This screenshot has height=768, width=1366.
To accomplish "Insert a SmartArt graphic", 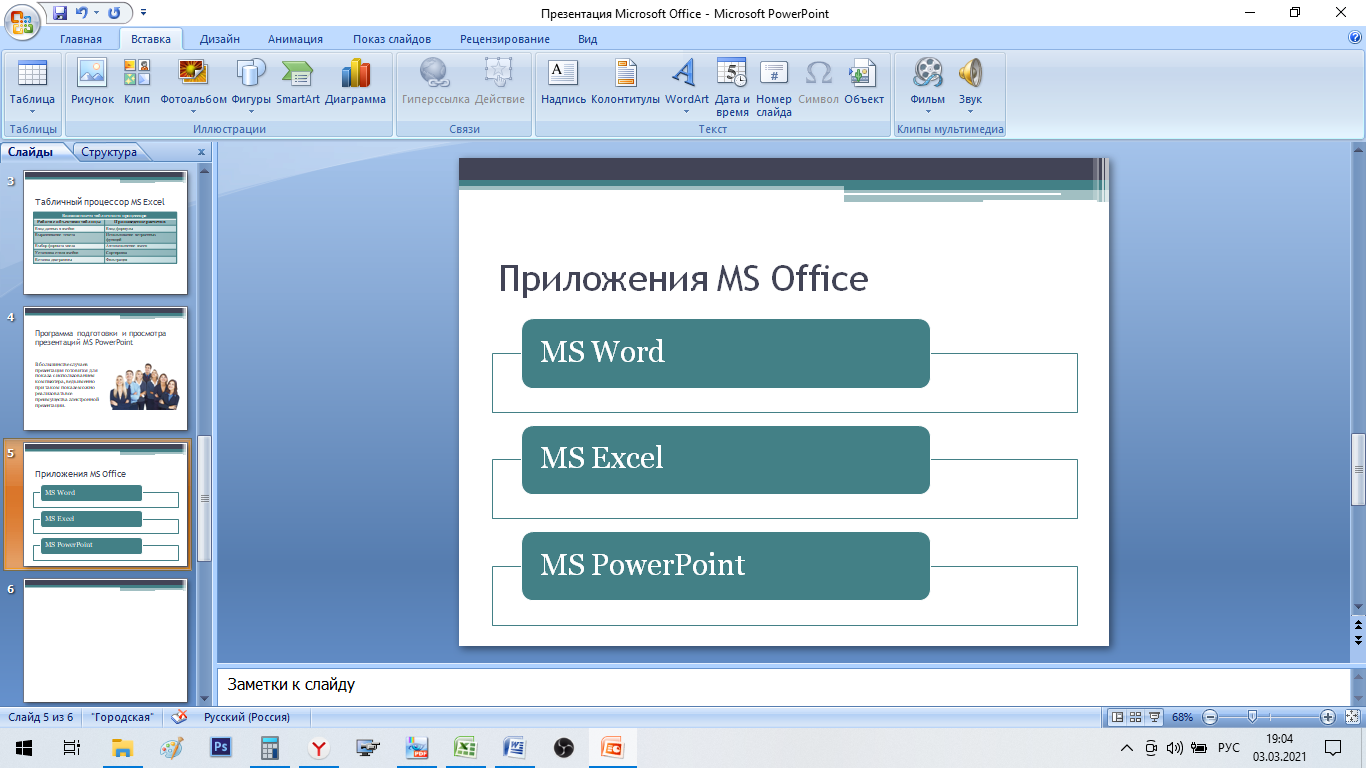I will (x=298, y=82).
